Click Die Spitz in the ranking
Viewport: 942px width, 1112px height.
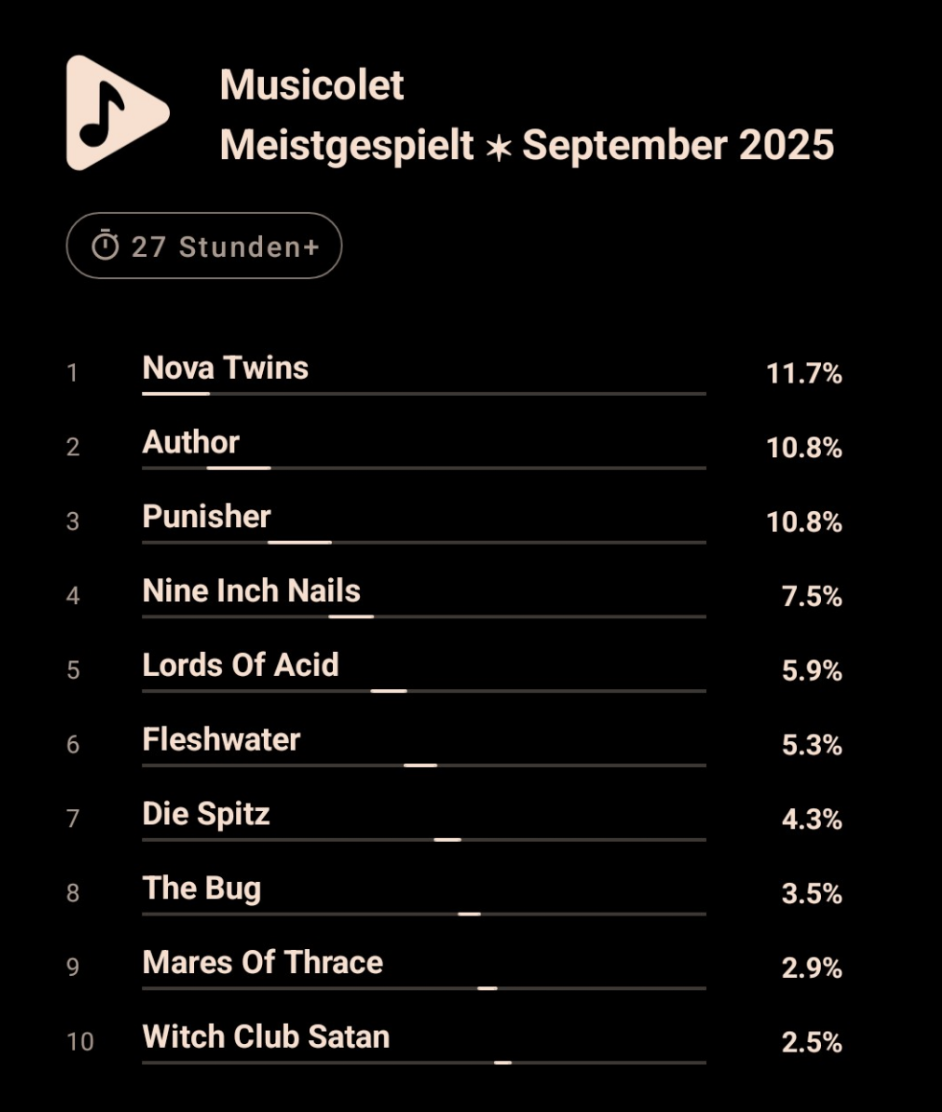(x=206, y=814)
